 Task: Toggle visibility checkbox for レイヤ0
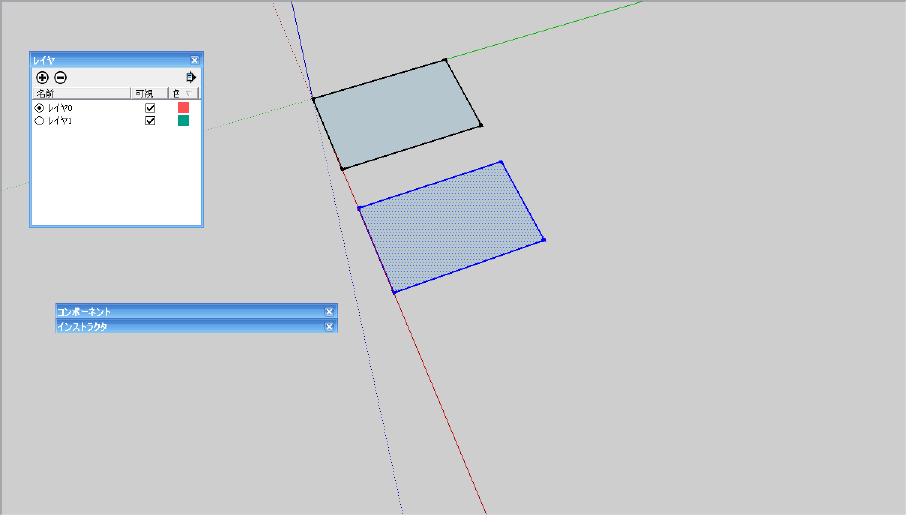pyautogui.click(x=150, y=108)
